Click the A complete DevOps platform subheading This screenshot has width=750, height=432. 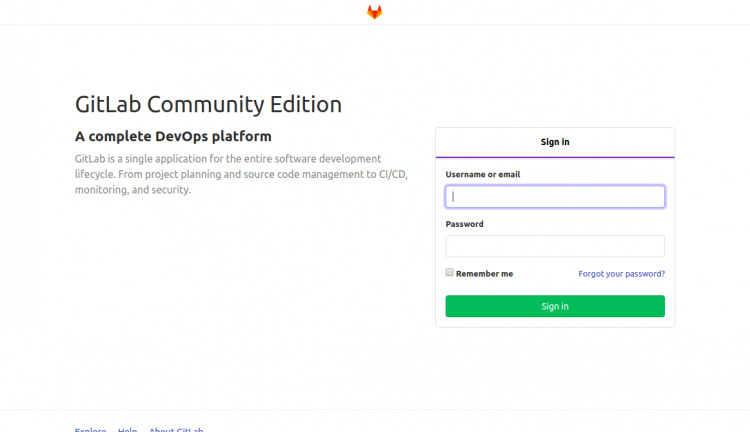pyautogui.click(x=173, y=136)
